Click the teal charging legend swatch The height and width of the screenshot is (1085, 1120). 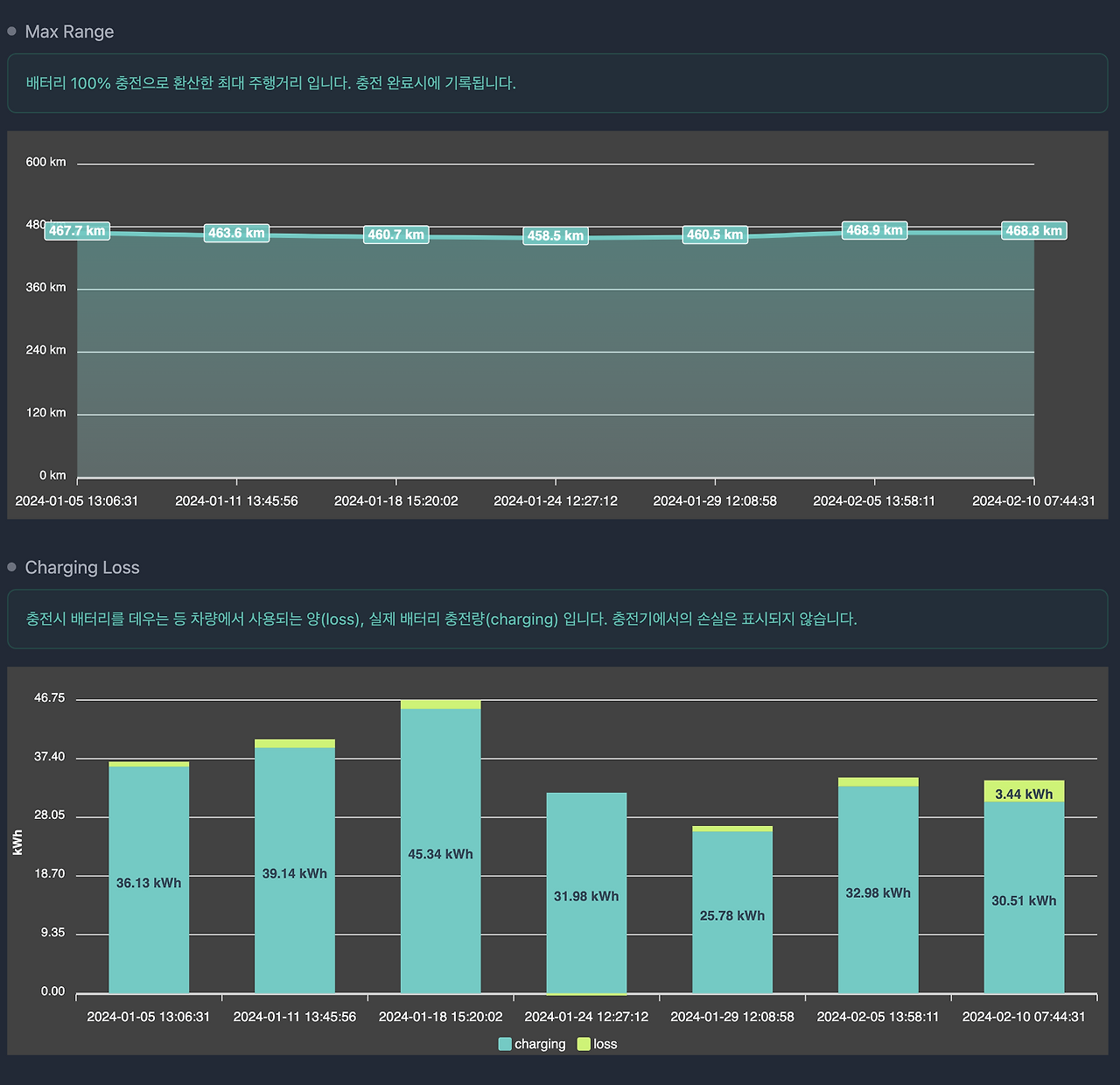(x=505, y=1044)
